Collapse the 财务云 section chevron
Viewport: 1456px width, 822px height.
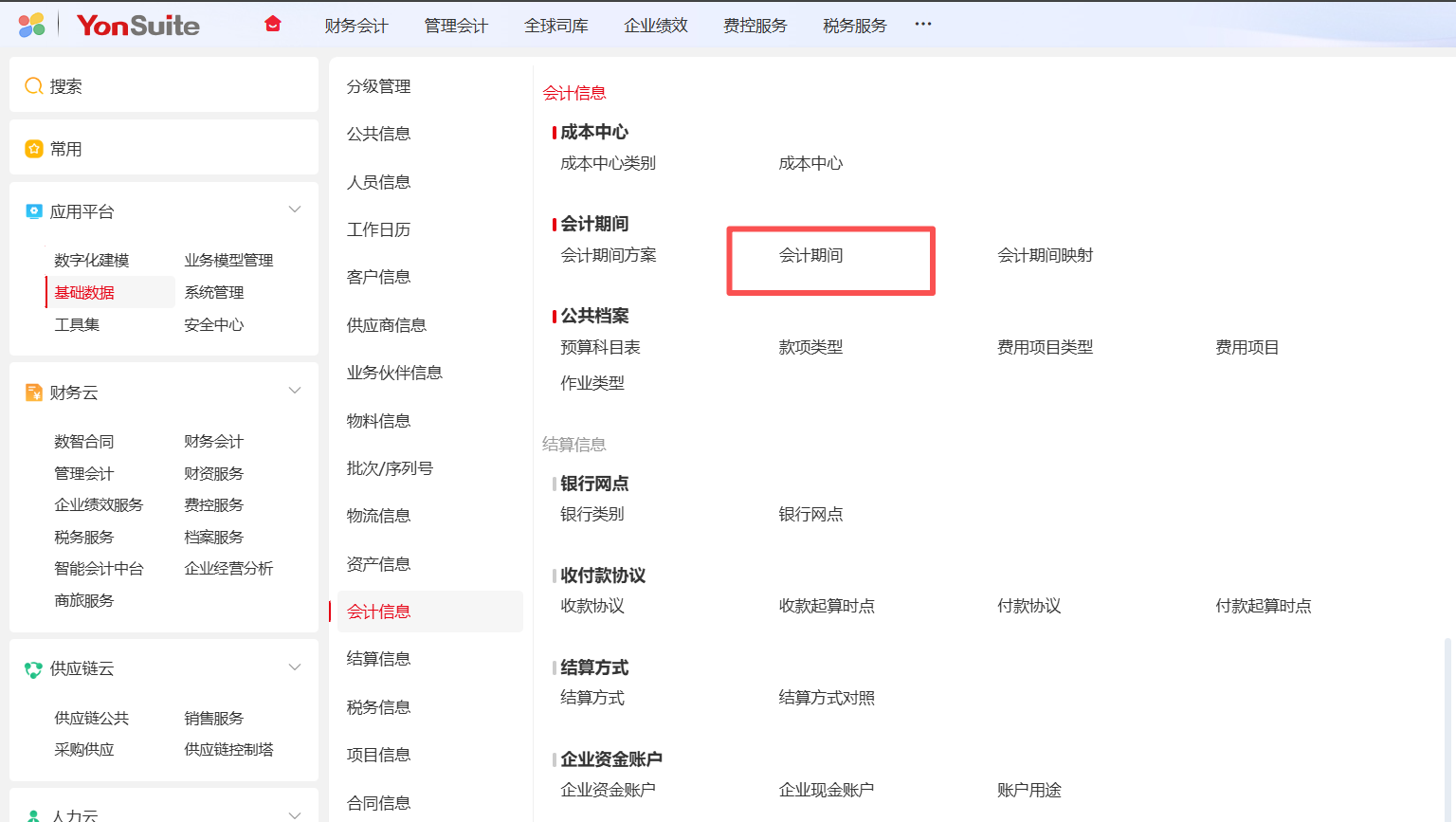[x=295, y=390]
